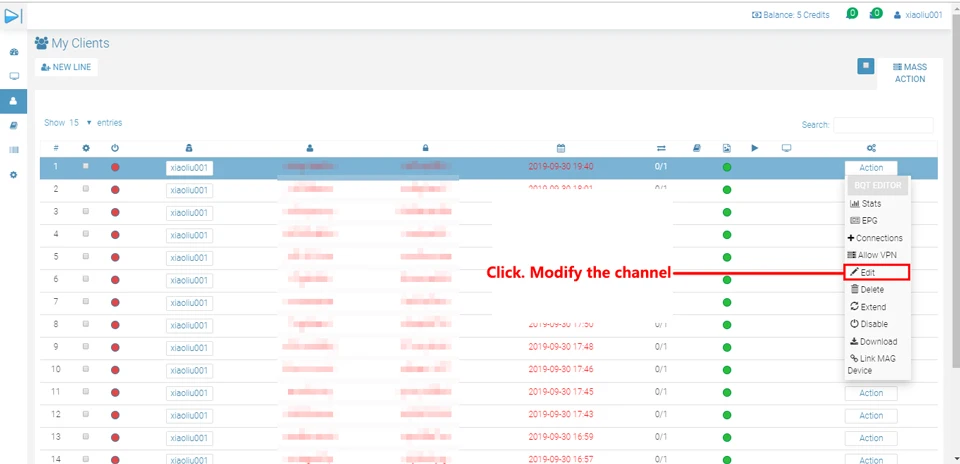Tick the checkbox in row 2
This screenshot has width=960, height=464.
pyautogui.click(x=86, y=189)
